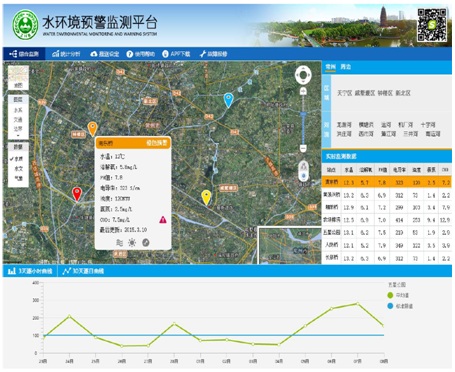Toggle blue standard-limit legend dot
This screenshot has height=372, width=455.
point(390,306)
